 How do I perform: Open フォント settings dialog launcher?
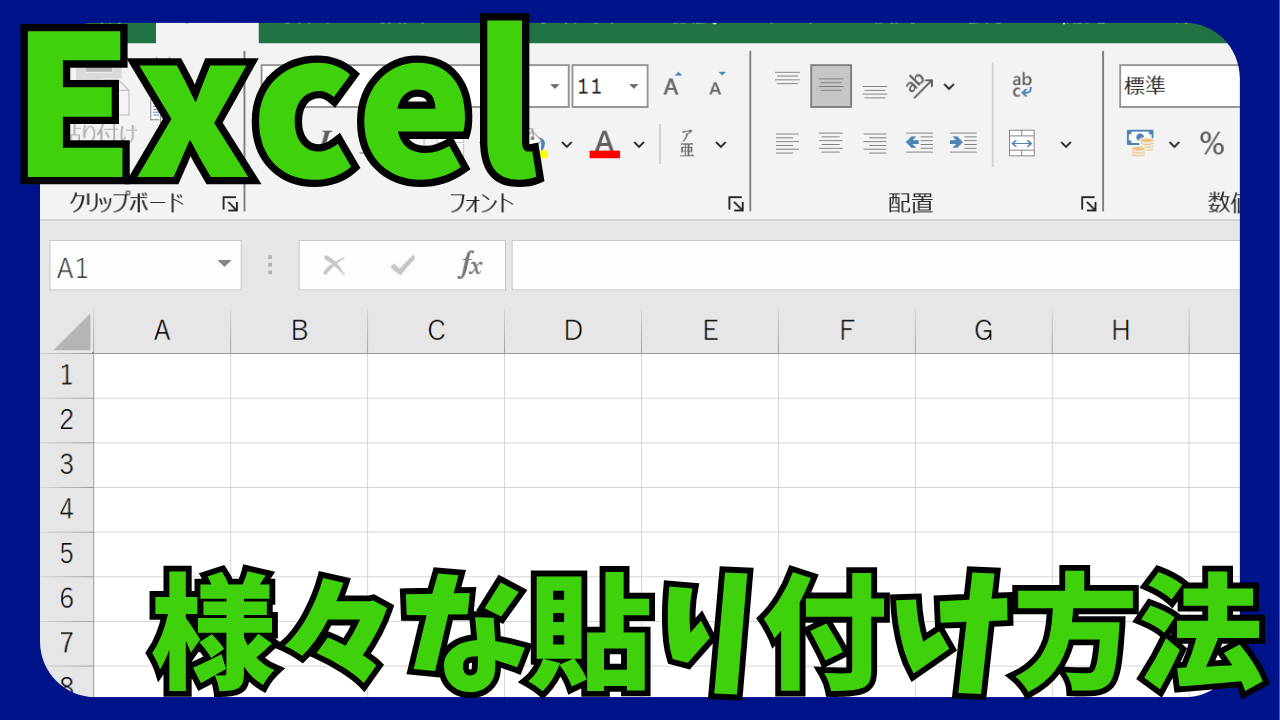[736, 204]
